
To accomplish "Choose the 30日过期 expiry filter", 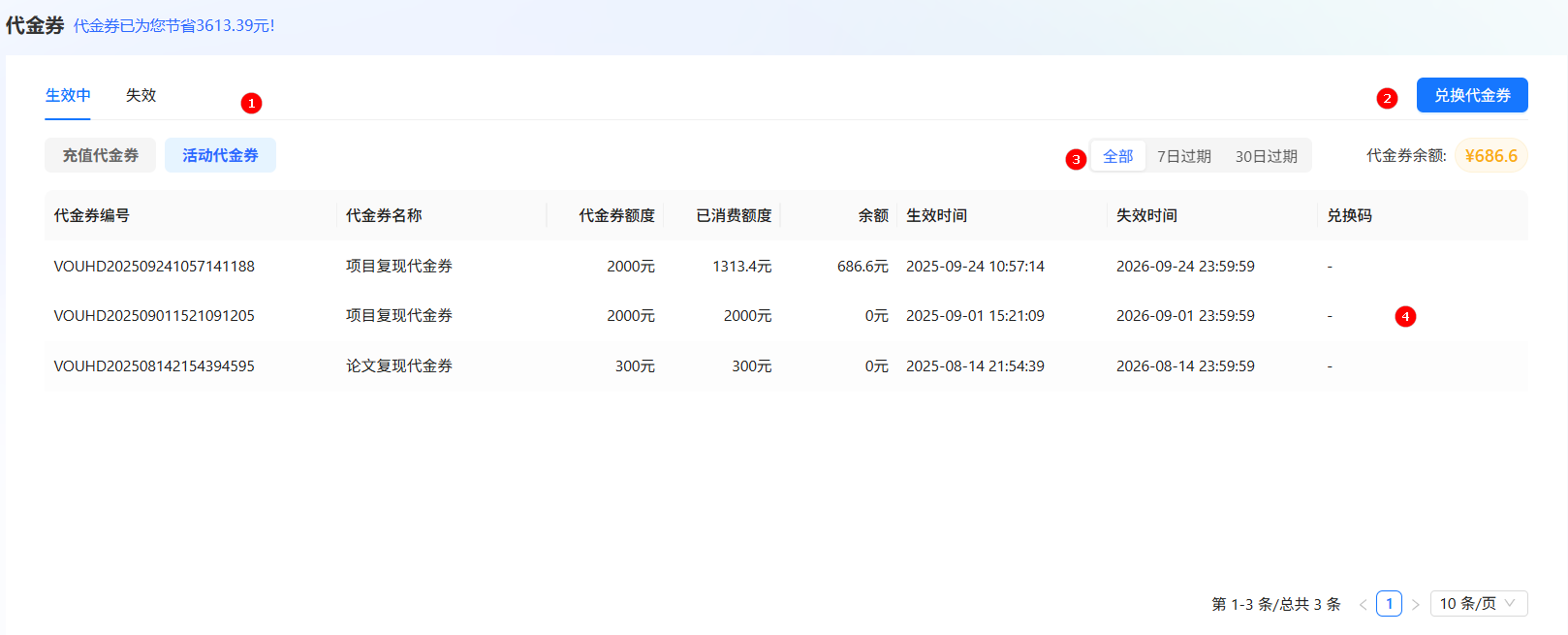I will tap(1266, 156).
